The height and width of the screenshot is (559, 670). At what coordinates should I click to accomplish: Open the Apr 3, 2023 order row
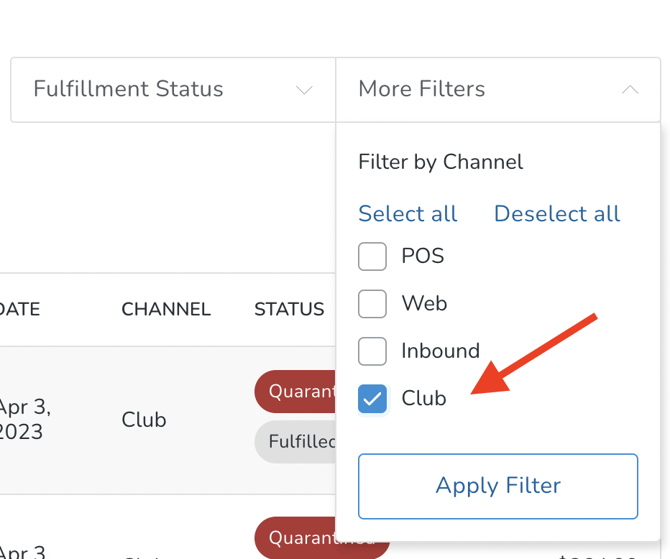pos(25,420)
